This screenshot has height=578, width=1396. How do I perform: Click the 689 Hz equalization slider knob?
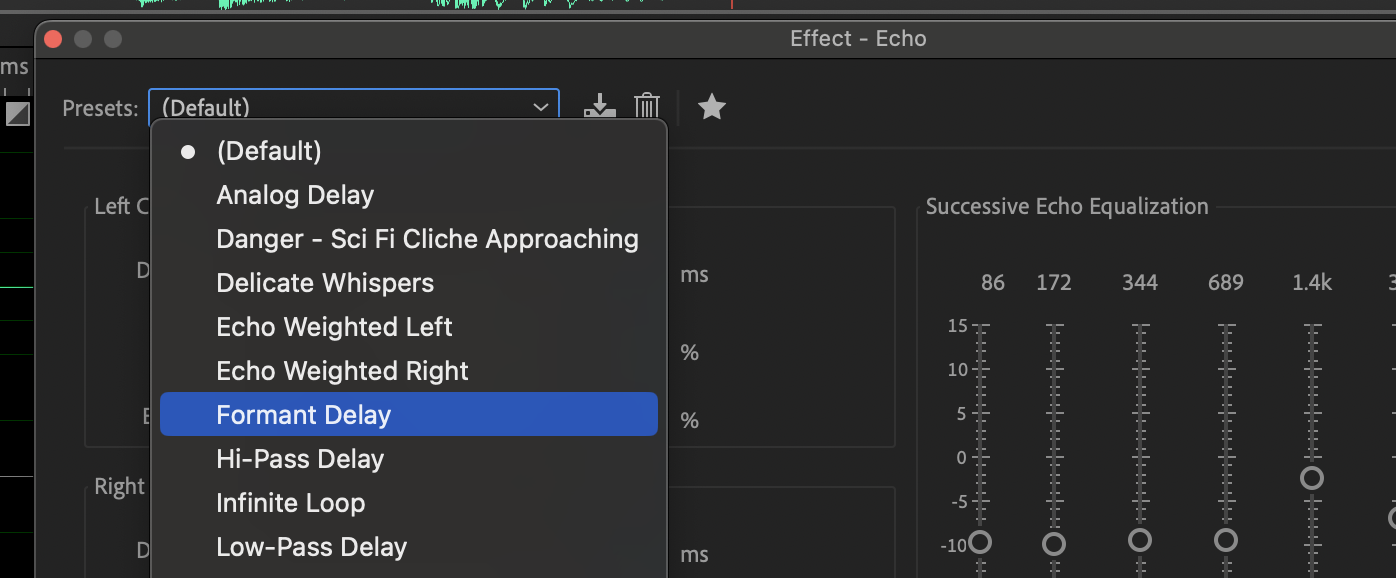pyautogui.click(x=1225, y=540)
